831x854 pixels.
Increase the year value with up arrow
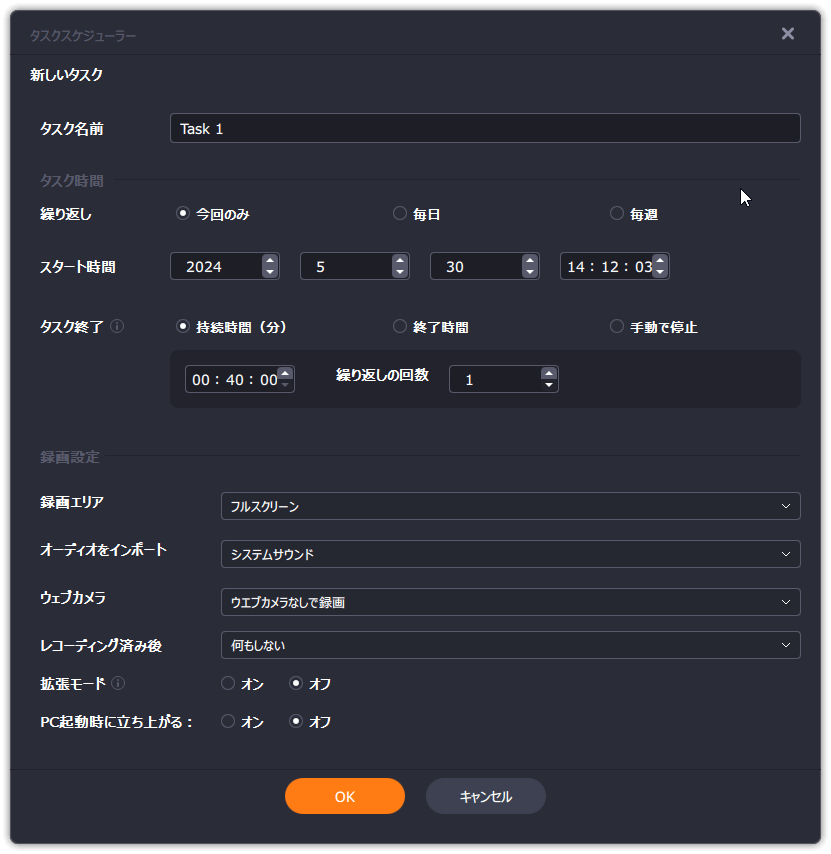click(269, 260)
